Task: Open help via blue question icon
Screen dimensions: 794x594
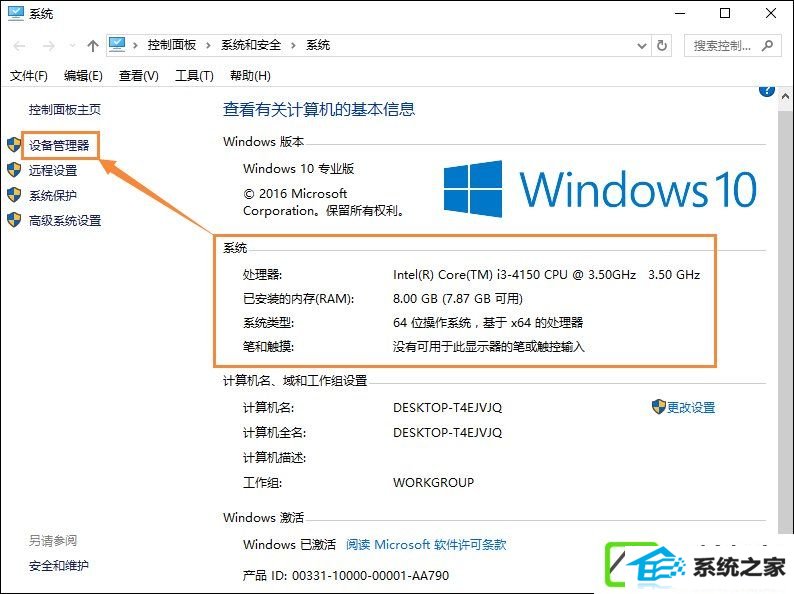Action: point(767,91)
